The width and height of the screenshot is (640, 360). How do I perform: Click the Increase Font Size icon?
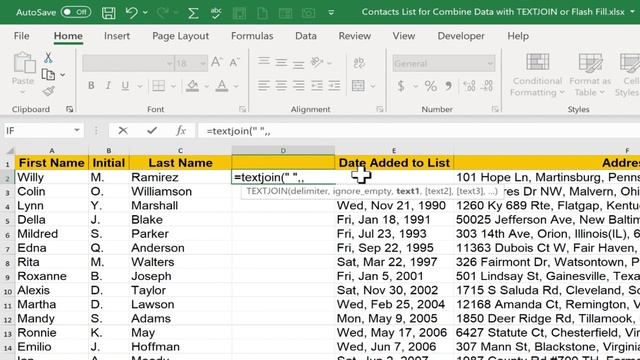(x=217, y=62)
